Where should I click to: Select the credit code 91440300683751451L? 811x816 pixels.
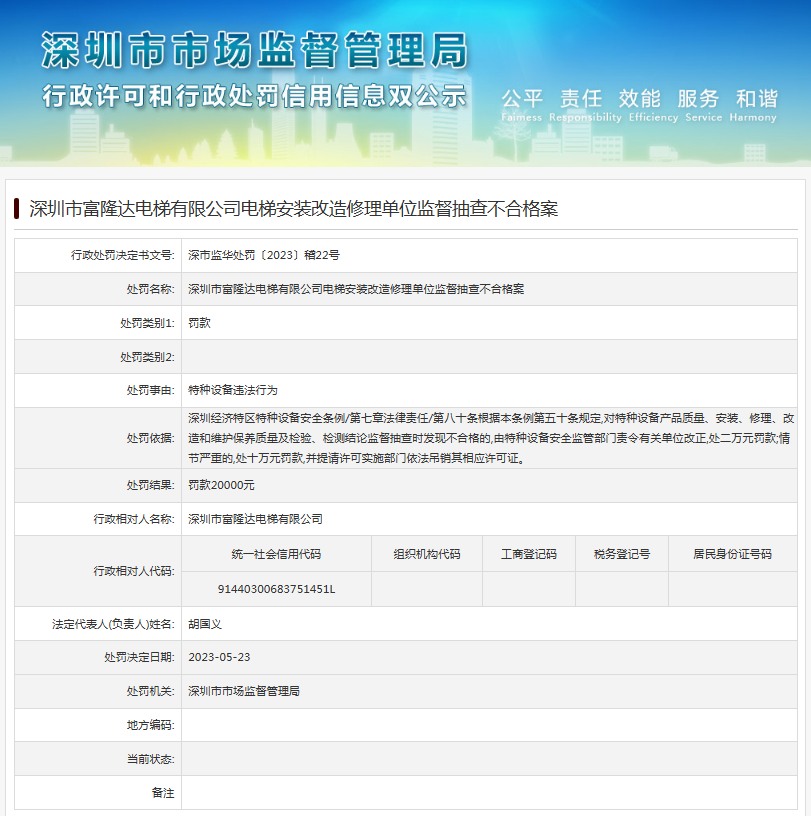pos(276,589)
